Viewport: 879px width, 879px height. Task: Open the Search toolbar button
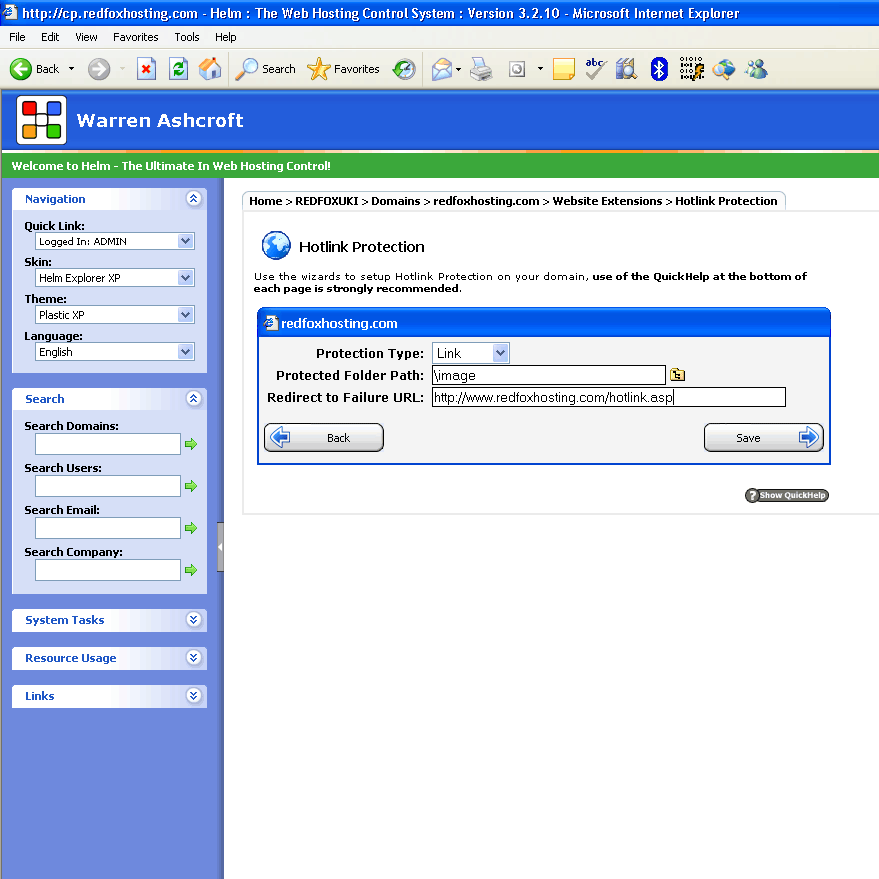tap(265, 70)
